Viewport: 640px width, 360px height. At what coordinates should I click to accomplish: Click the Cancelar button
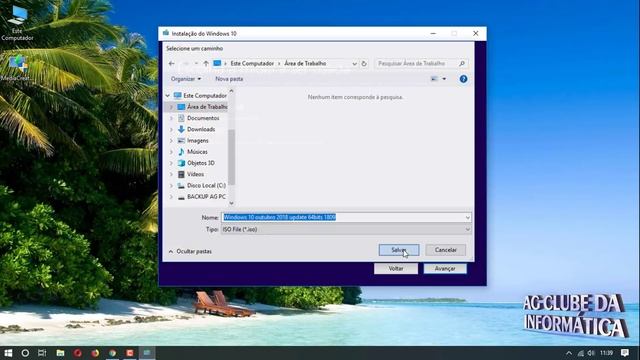pyautogui.click(x=445, y=250)
